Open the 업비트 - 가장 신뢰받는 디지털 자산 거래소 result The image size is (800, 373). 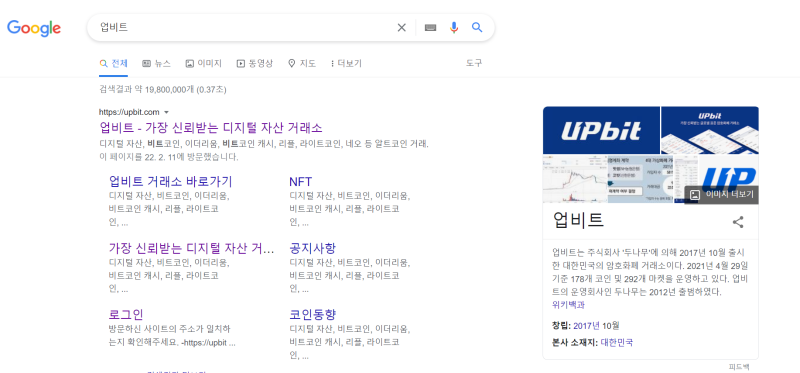[x=211, y=127]
